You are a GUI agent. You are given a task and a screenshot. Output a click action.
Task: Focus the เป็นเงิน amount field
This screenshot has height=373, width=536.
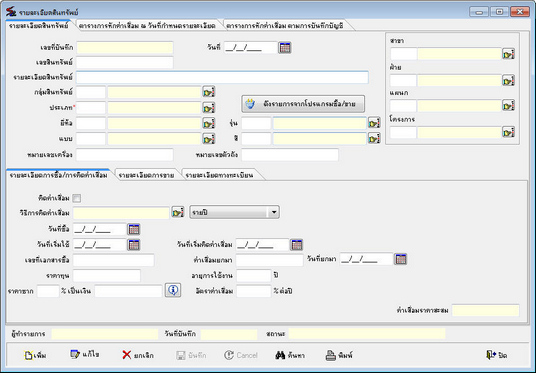(129, 291)
